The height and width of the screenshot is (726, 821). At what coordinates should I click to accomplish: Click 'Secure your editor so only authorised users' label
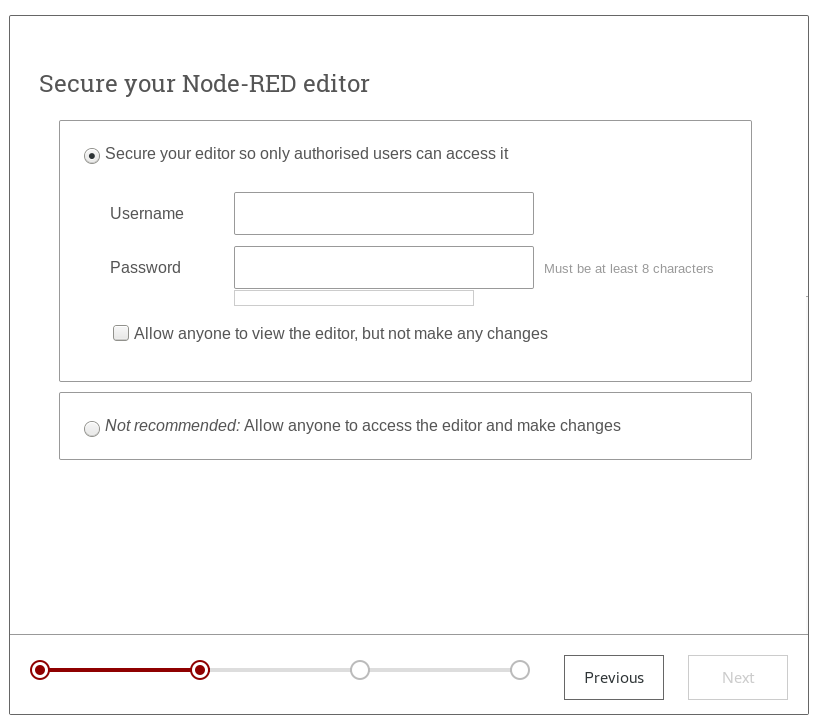coord(307,153)
